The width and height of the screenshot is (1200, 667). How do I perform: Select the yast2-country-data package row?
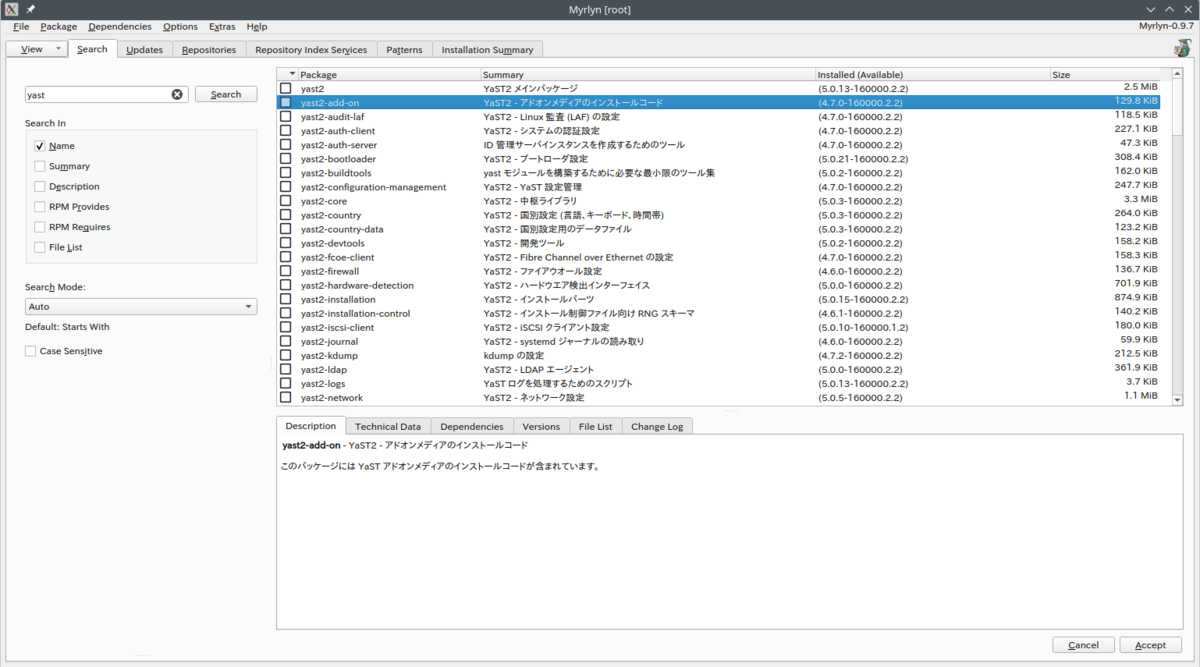[718, 229]
